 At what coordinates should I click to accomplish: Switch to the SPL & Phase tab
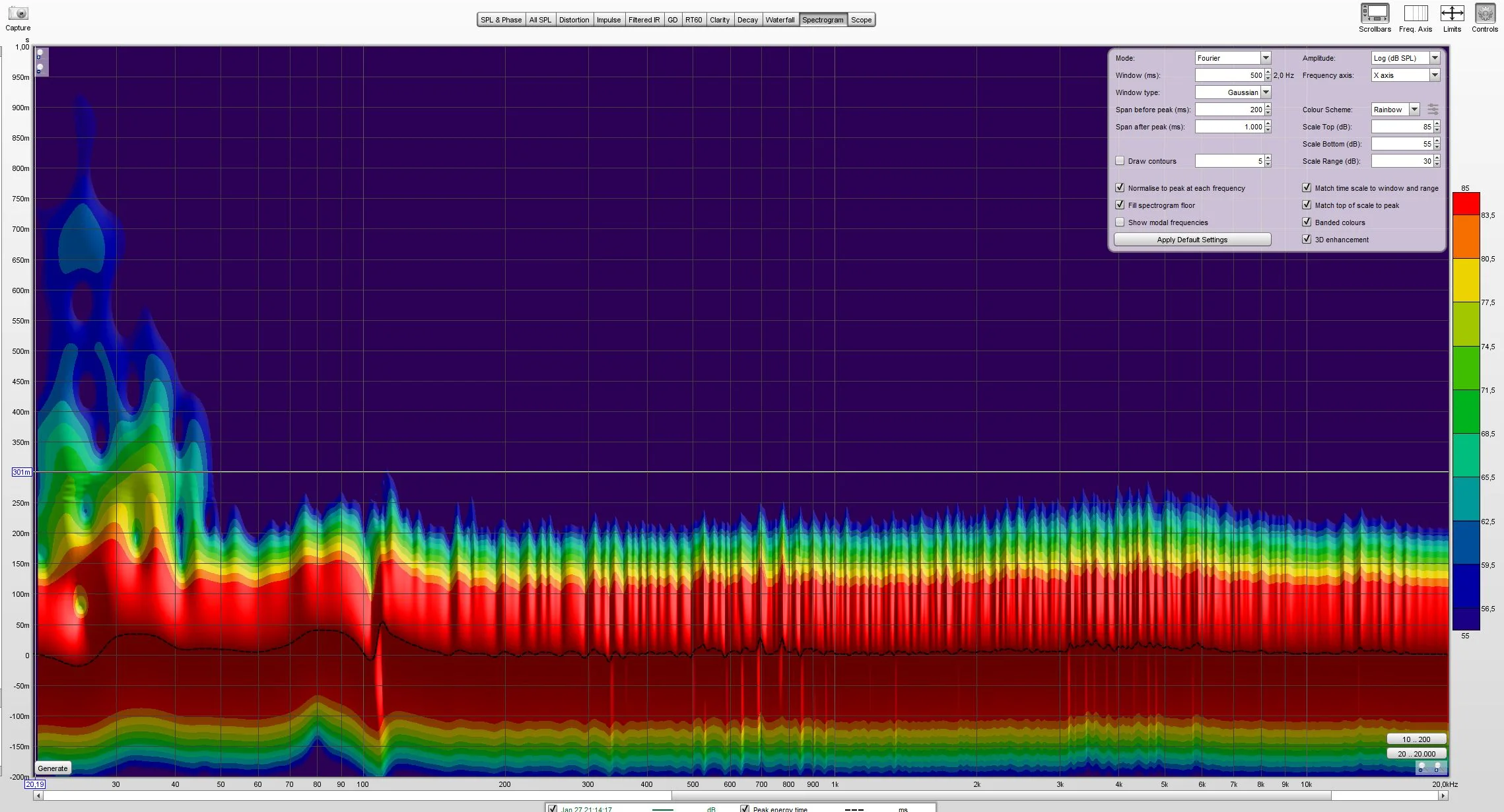pyautogui.click(x=501, y=20)
